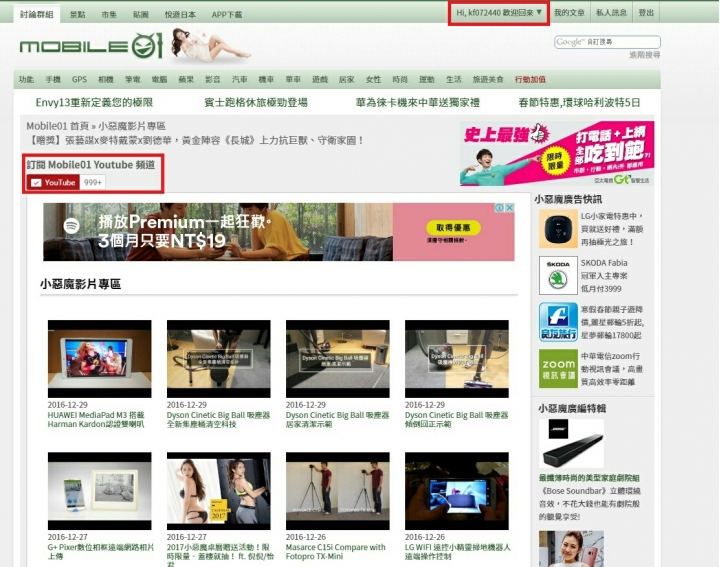This screenshot has height=567, width=720.
Task: Select the 貼圖 tab
Action: (141, 15)
